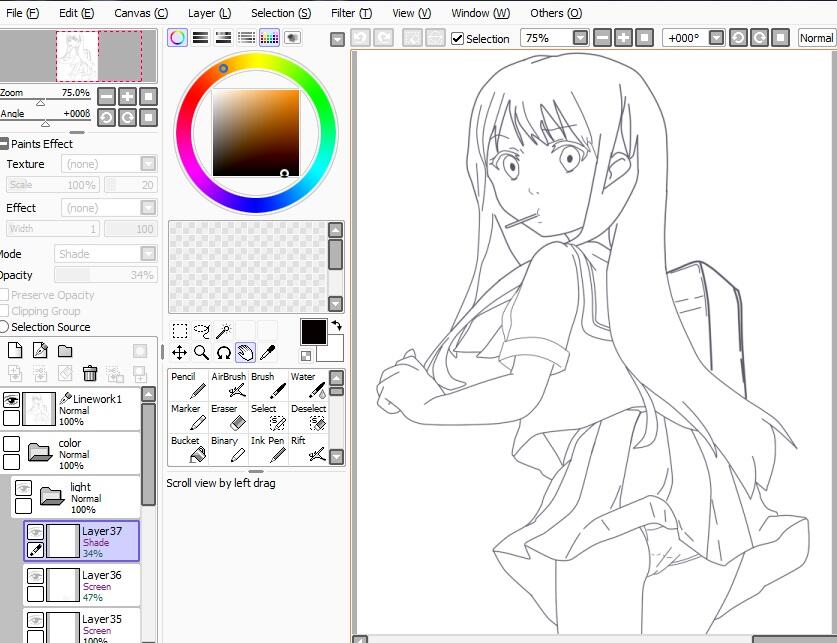Activate the rectangular selection tool

pos(180,331)
